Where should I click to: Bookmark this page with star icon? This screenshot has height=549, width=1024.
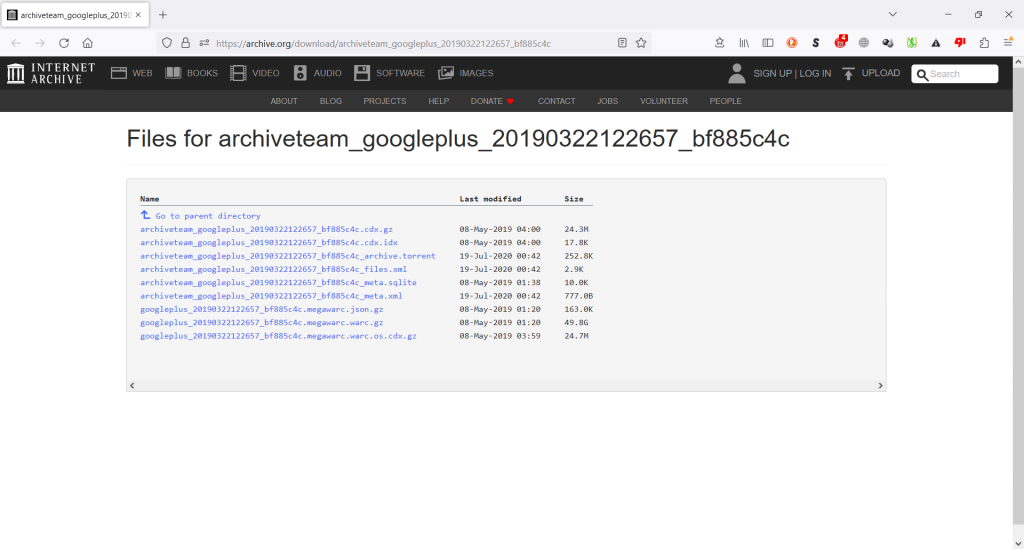(x=641, y=43)
